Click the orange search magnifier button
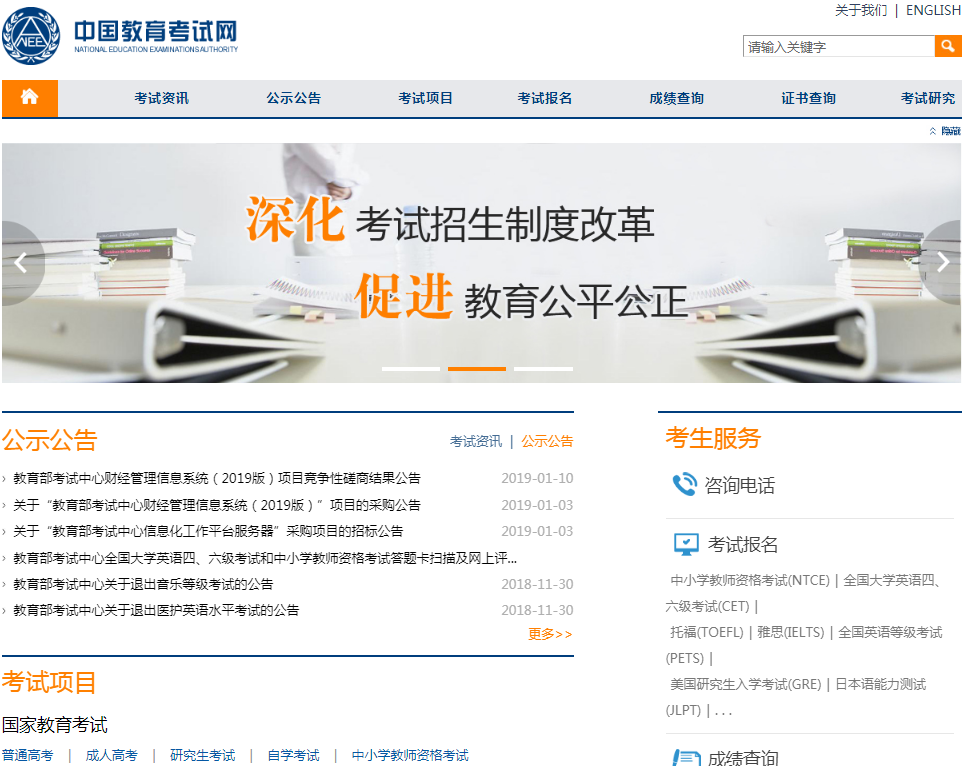Viewport: 963px width, 766px height. (947, 46)
